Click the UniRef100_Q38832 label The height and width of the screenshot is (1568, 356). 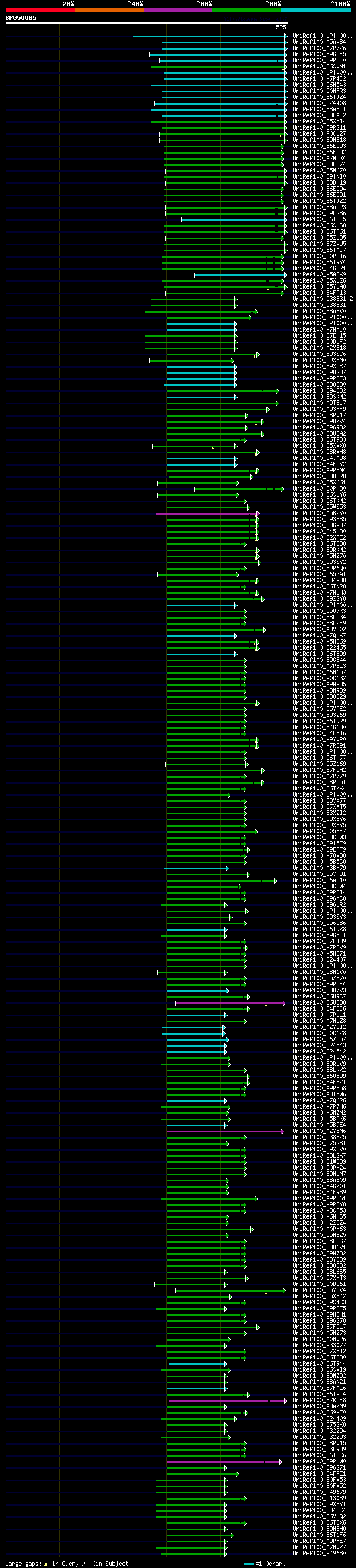point(319,1265)
